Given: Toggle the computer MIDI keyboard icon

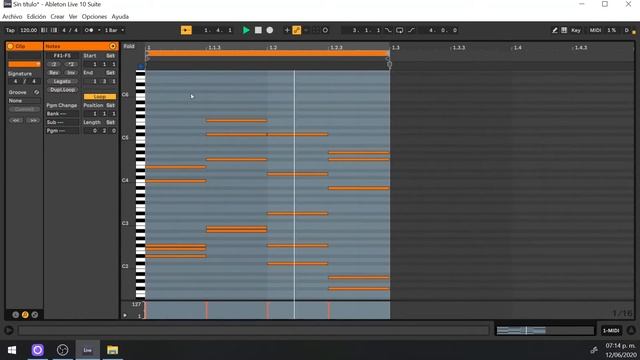Looking at the screenshot, I should click(564, 30).
